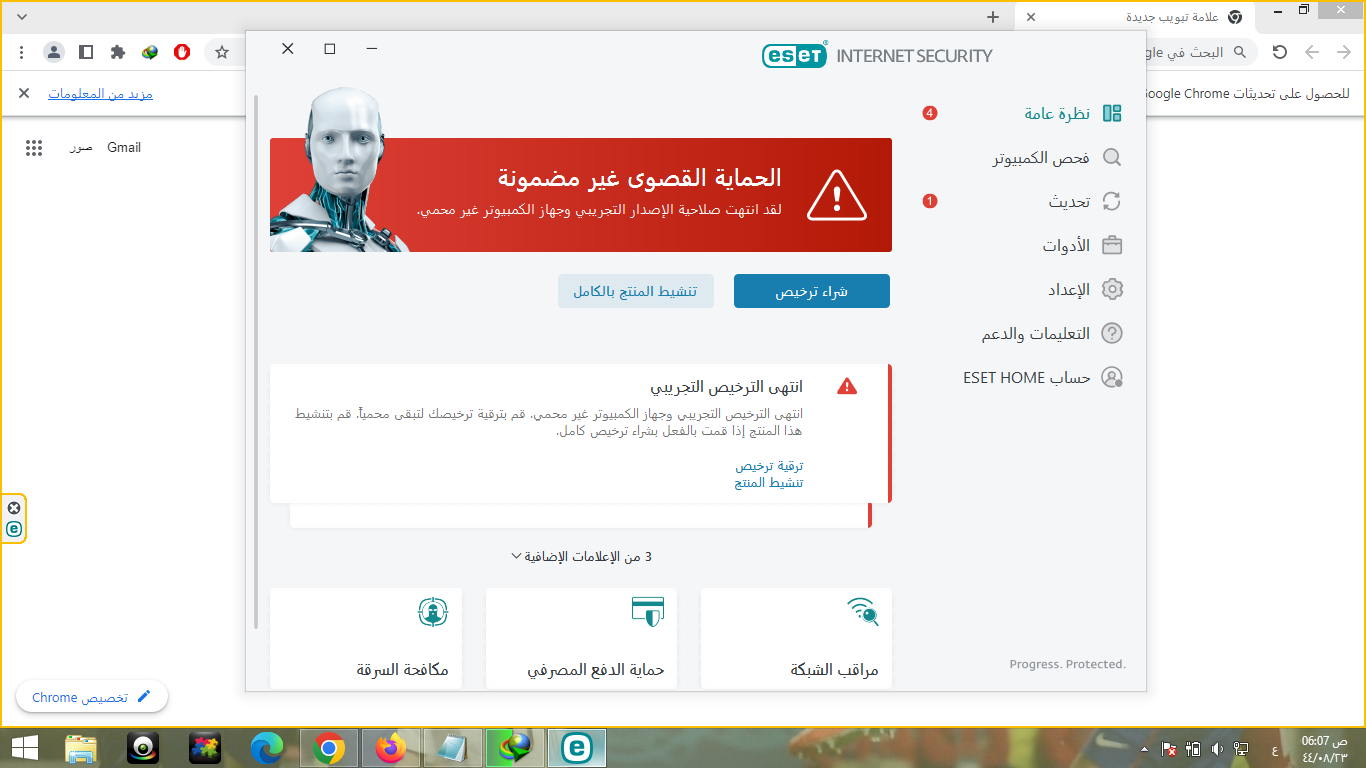Show hidden system tray icons arrow

click(1145, 748)
